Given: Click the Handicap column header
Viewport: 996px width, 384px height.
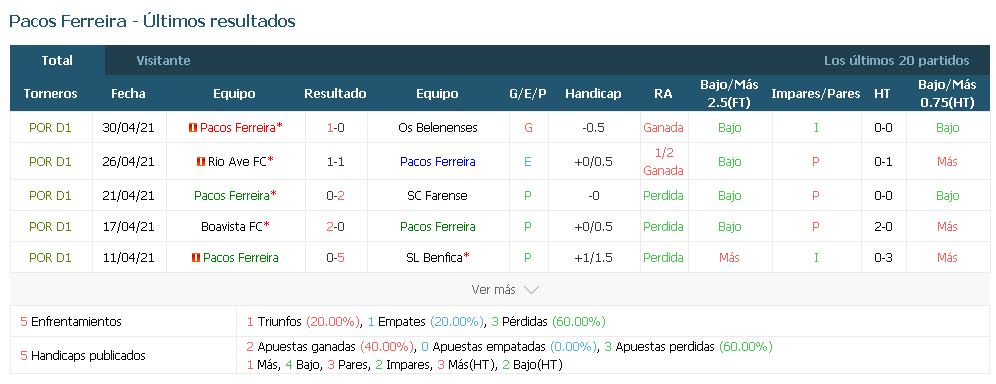Looking at the screenshot, I should pyautogui.click(x=593, y=94).
